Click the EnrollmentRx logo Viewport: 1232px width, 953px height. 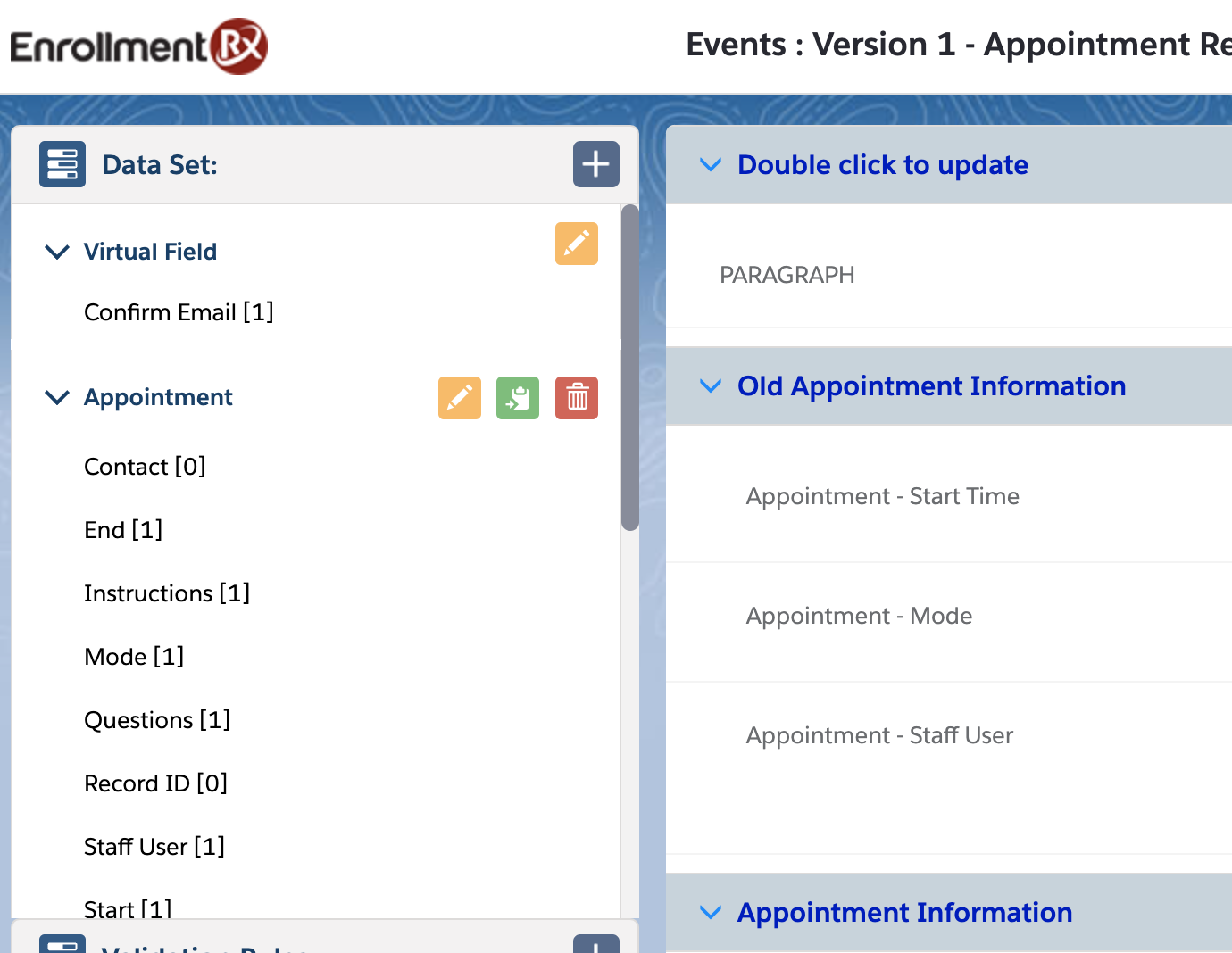138,46
